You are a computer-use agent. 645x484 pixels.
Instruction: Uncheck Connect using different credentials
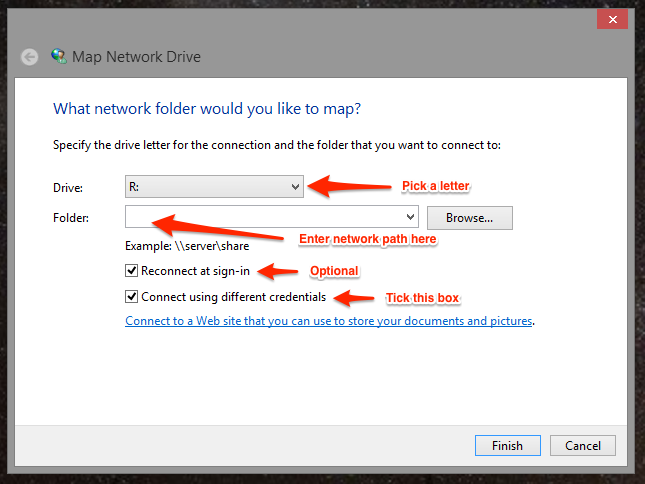click(x=132, y=296)
